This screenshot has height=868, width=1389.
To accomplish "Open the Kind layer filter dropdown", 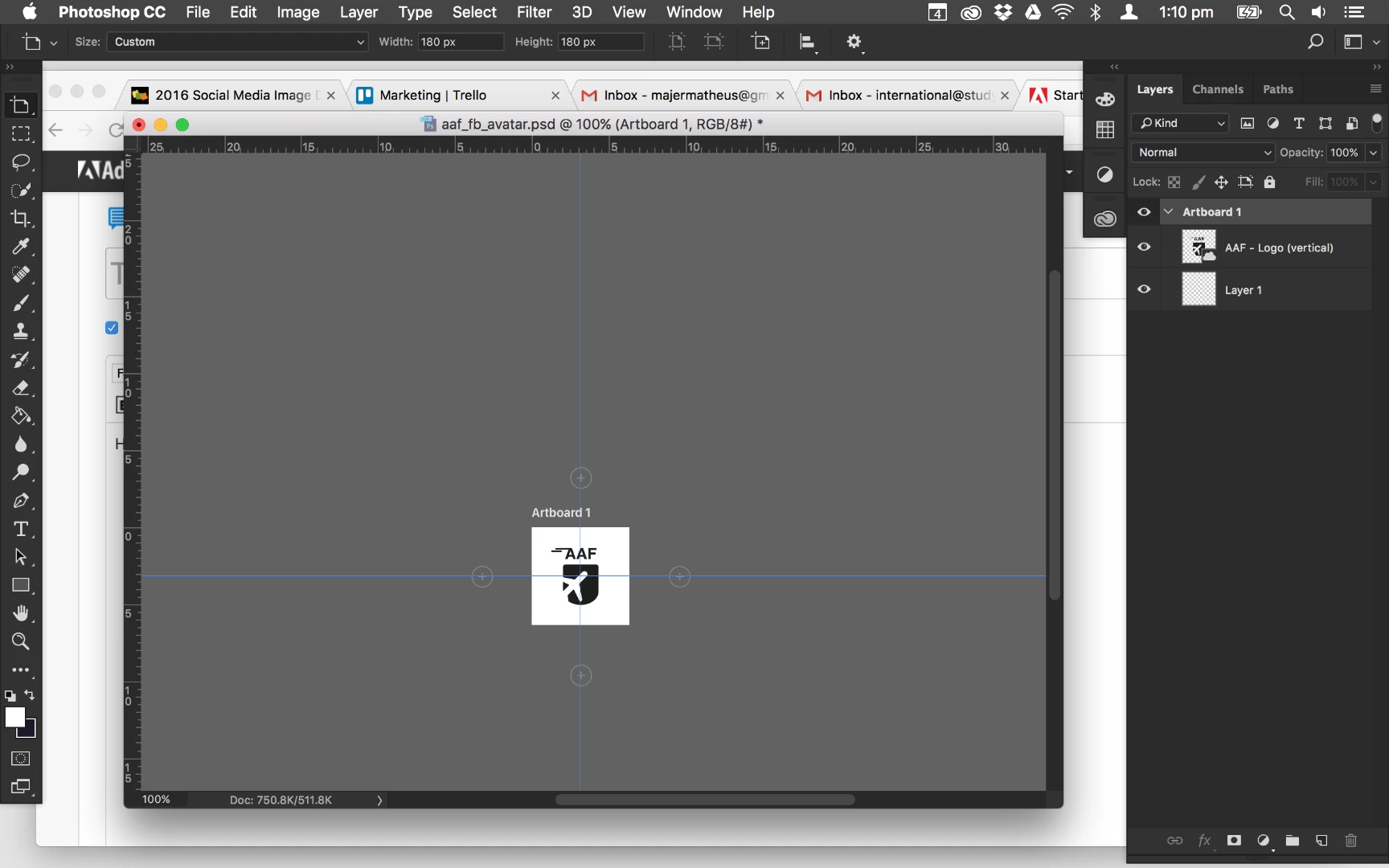I will 1180,123.
